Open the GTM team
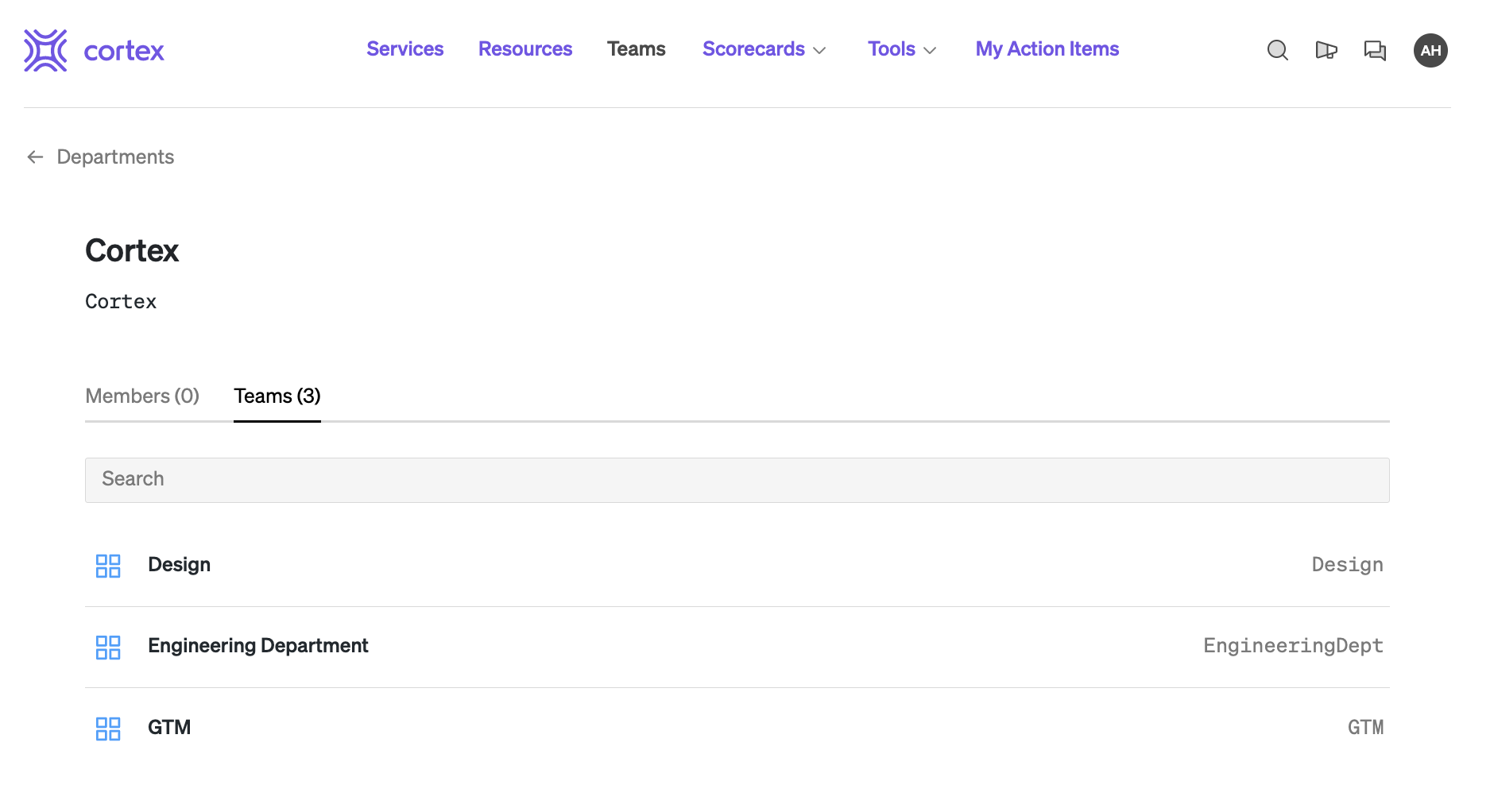This screenshot has height=812, width=1494. point(737,728)
